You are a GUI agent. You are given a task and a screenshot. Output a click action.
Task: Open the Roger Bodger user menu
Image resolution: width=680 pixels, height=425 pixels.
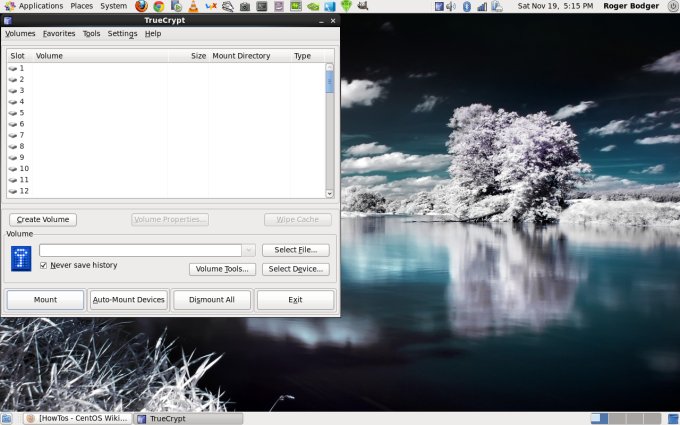(630, 6)
